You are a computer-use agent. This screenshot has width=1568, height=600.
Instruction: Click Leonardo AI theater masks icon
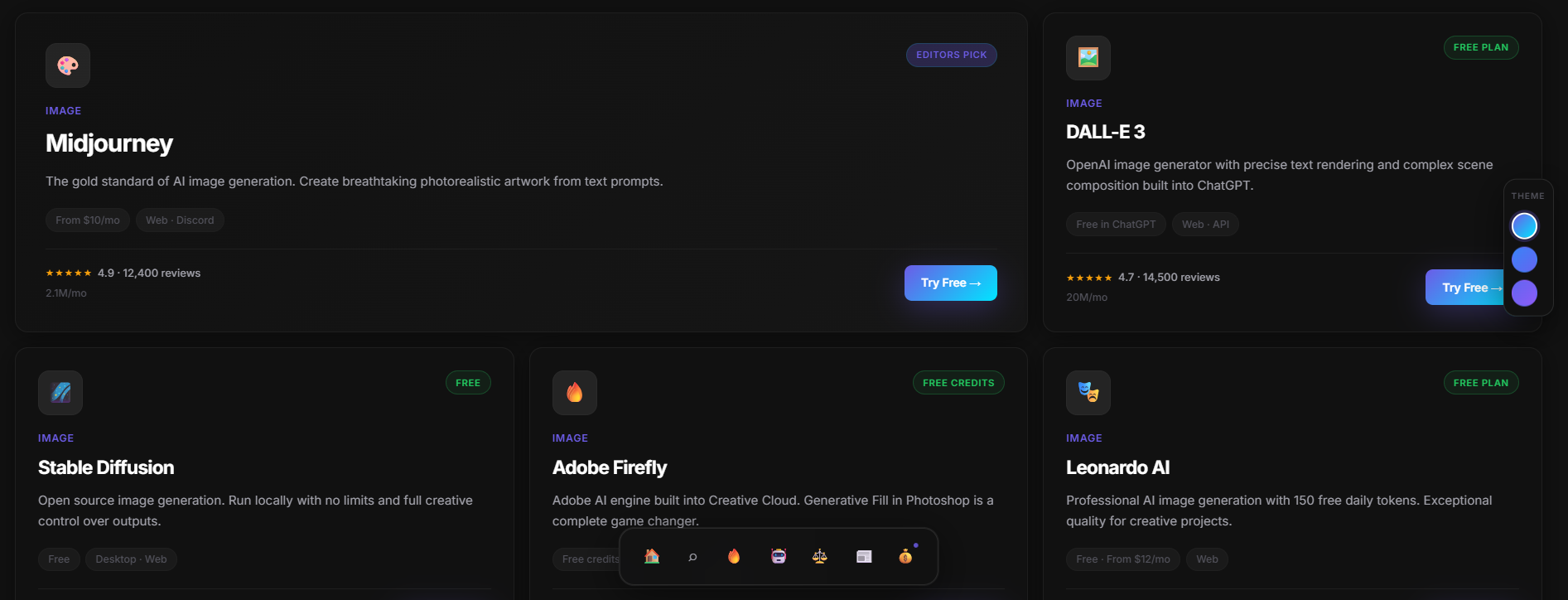(x=1088, y=393)
